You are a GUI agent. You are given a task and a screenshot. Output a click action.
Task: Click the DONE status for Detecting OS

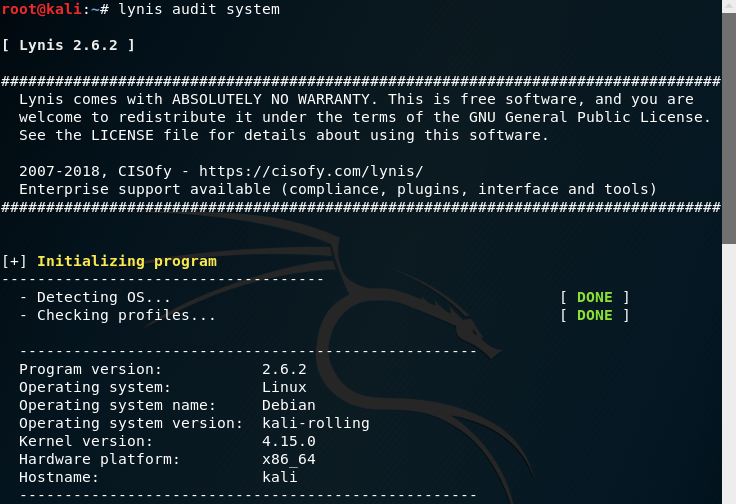click(594, 297)
